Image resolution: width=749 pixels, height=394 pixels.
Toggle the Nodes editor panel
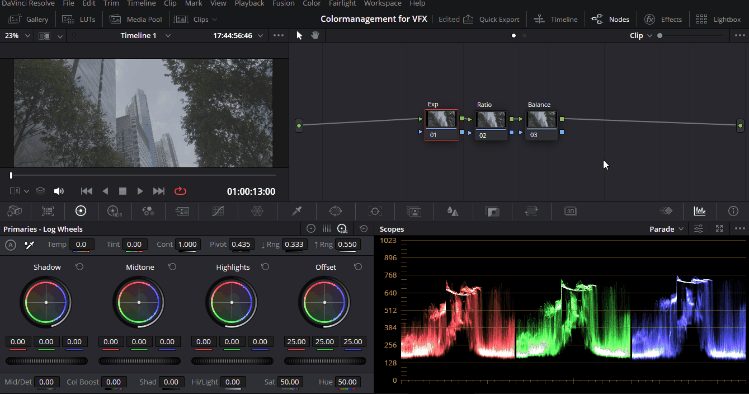[x=610, y=20]
